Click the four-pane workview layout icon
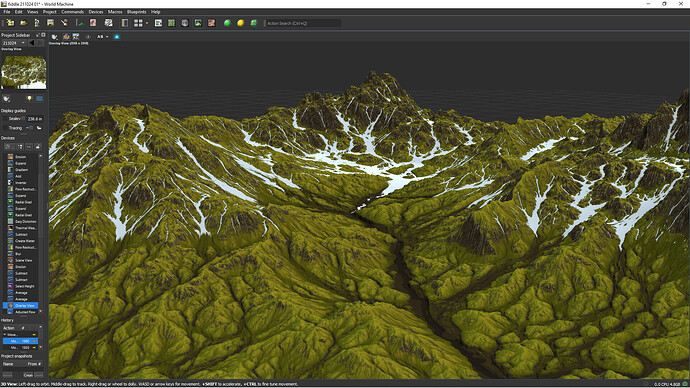 click(138, 23)
